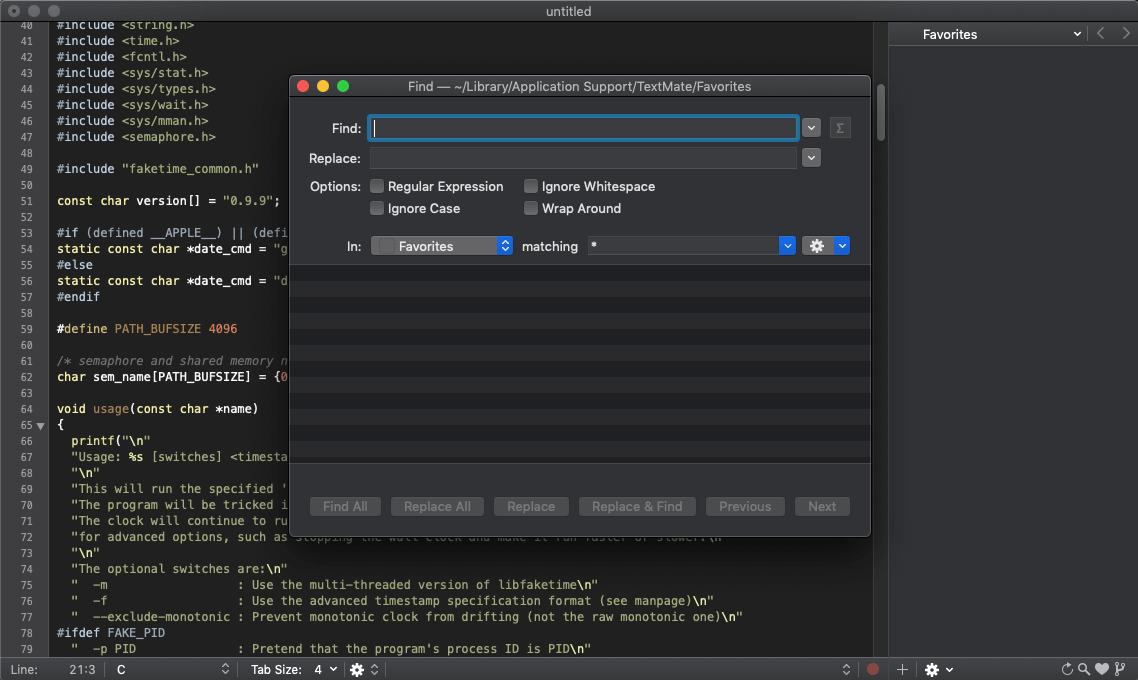Screen dimensions: 1138x680
Task: Click the source control branch icon
Action: point(1120,669)
